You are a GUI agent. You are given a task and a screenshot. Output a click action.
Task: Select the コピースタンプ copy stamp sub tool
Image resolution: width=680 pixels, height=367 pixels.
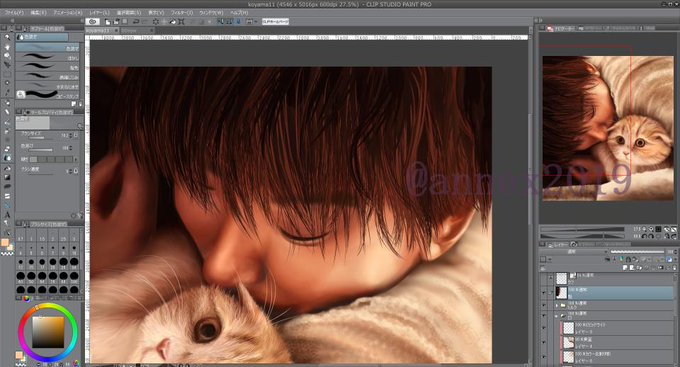[48, 95]
